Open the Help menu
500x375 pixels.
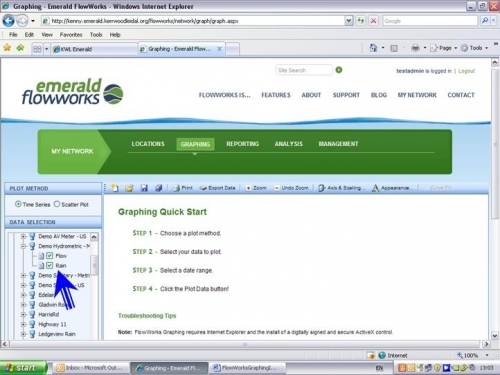pos(115,35)
